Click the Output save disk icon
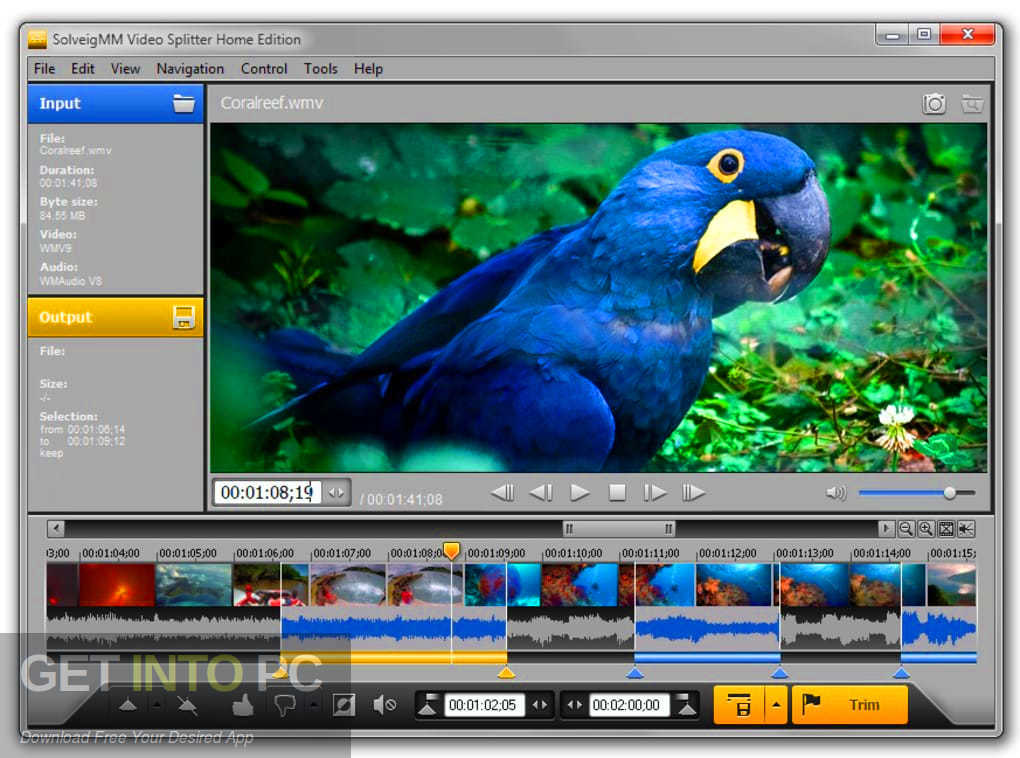The height and width of the screenshot is (758, 1020). click(183, 318)
